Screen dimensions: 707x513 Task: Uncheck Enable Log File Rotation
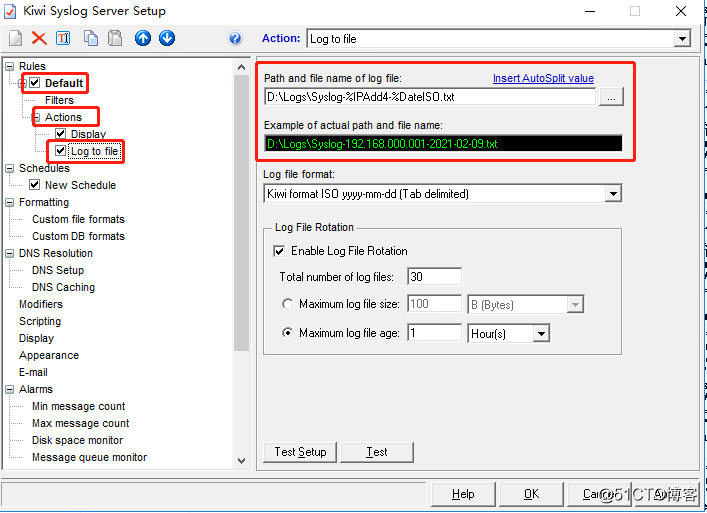click(279, 251)
